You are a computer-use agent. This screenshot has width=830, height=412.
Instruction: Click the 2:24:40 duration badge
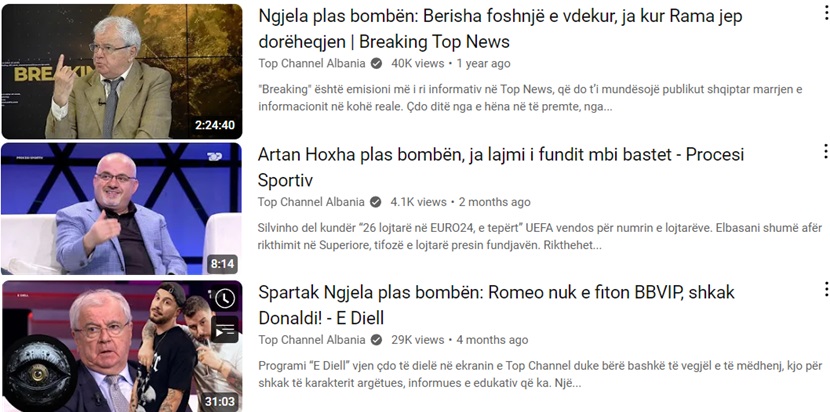(214, 126)
